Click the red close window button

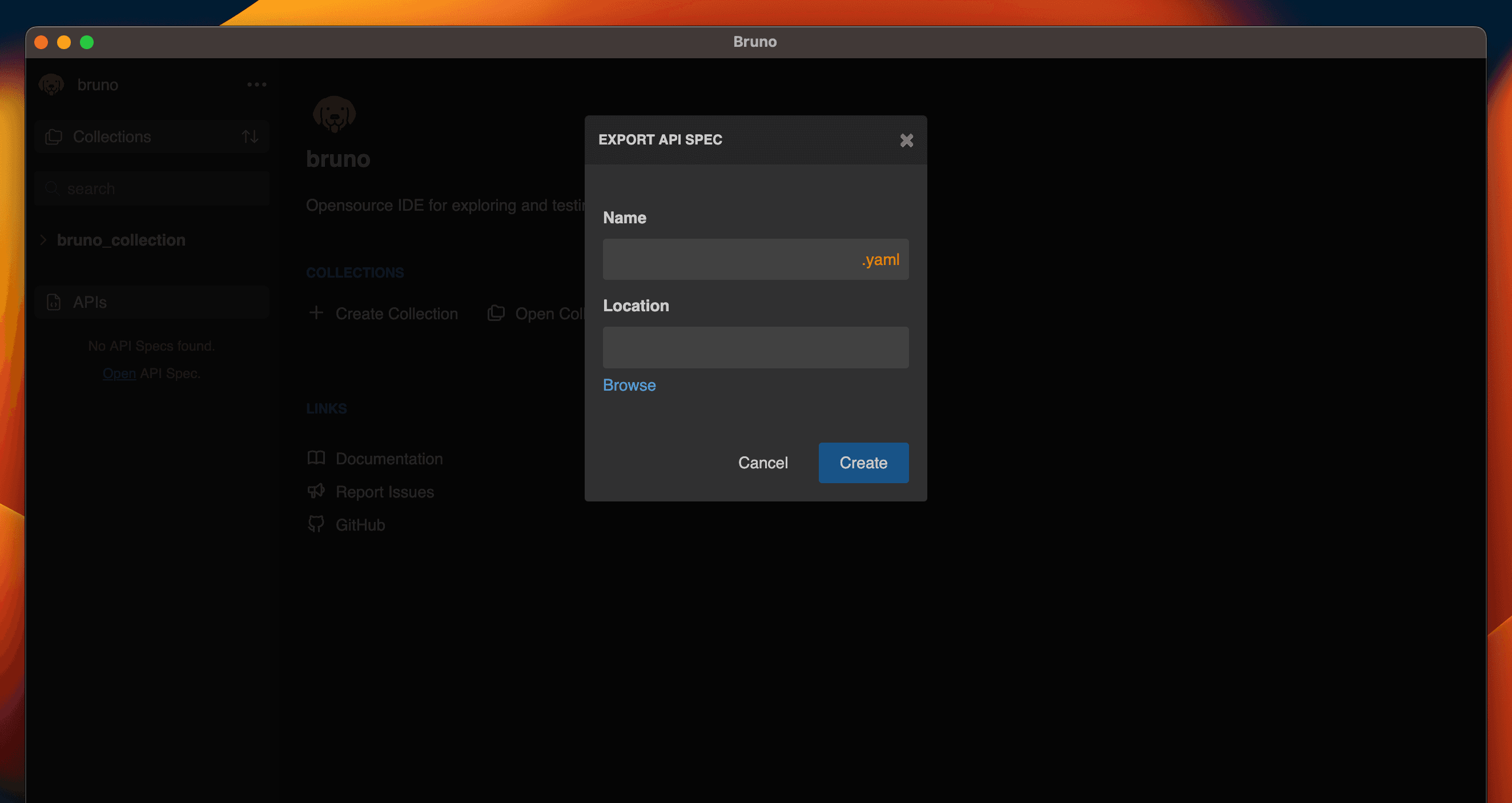41,42
